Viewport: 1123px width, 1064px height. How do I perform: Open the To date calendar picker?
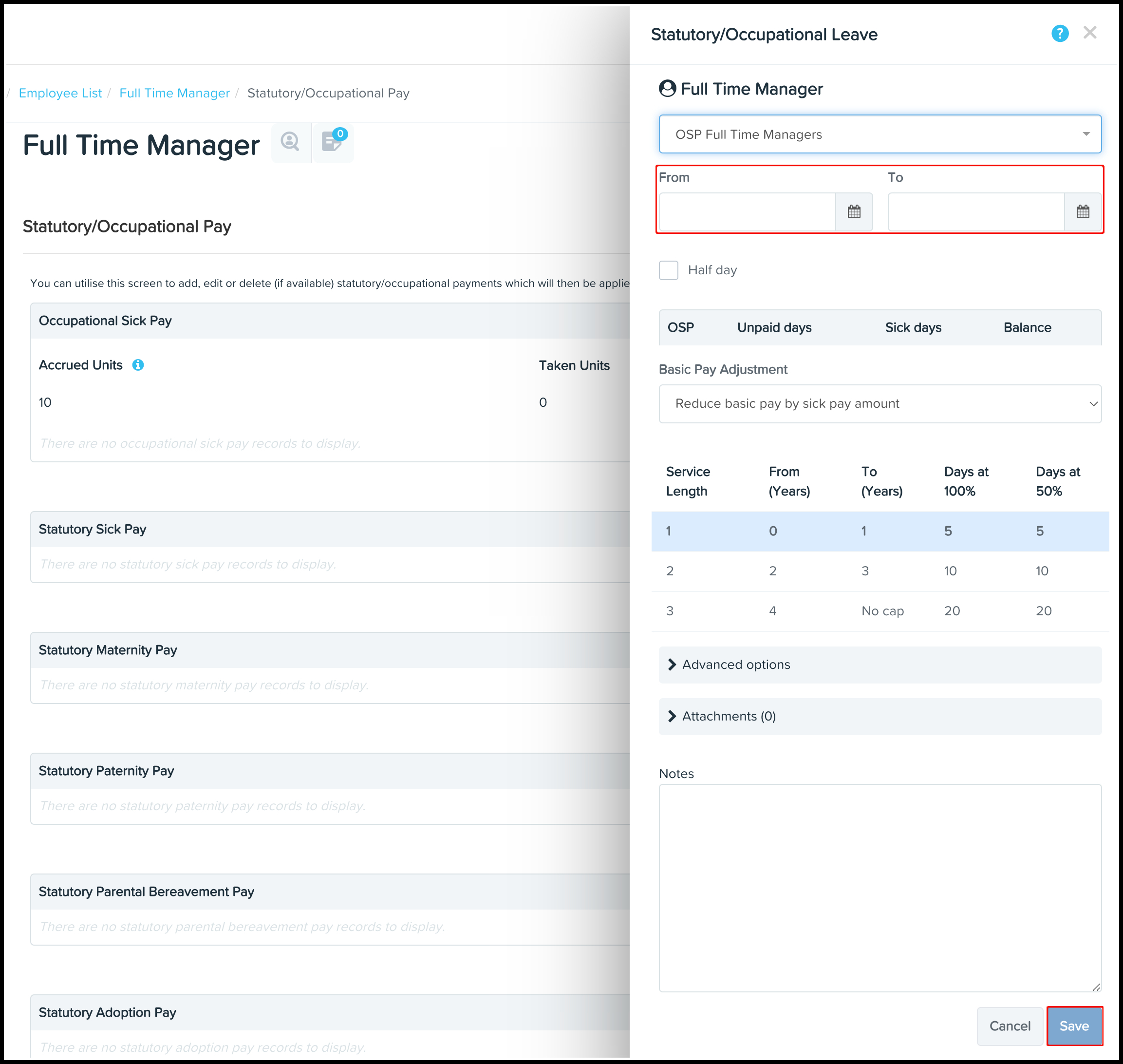coord(1082,212)
